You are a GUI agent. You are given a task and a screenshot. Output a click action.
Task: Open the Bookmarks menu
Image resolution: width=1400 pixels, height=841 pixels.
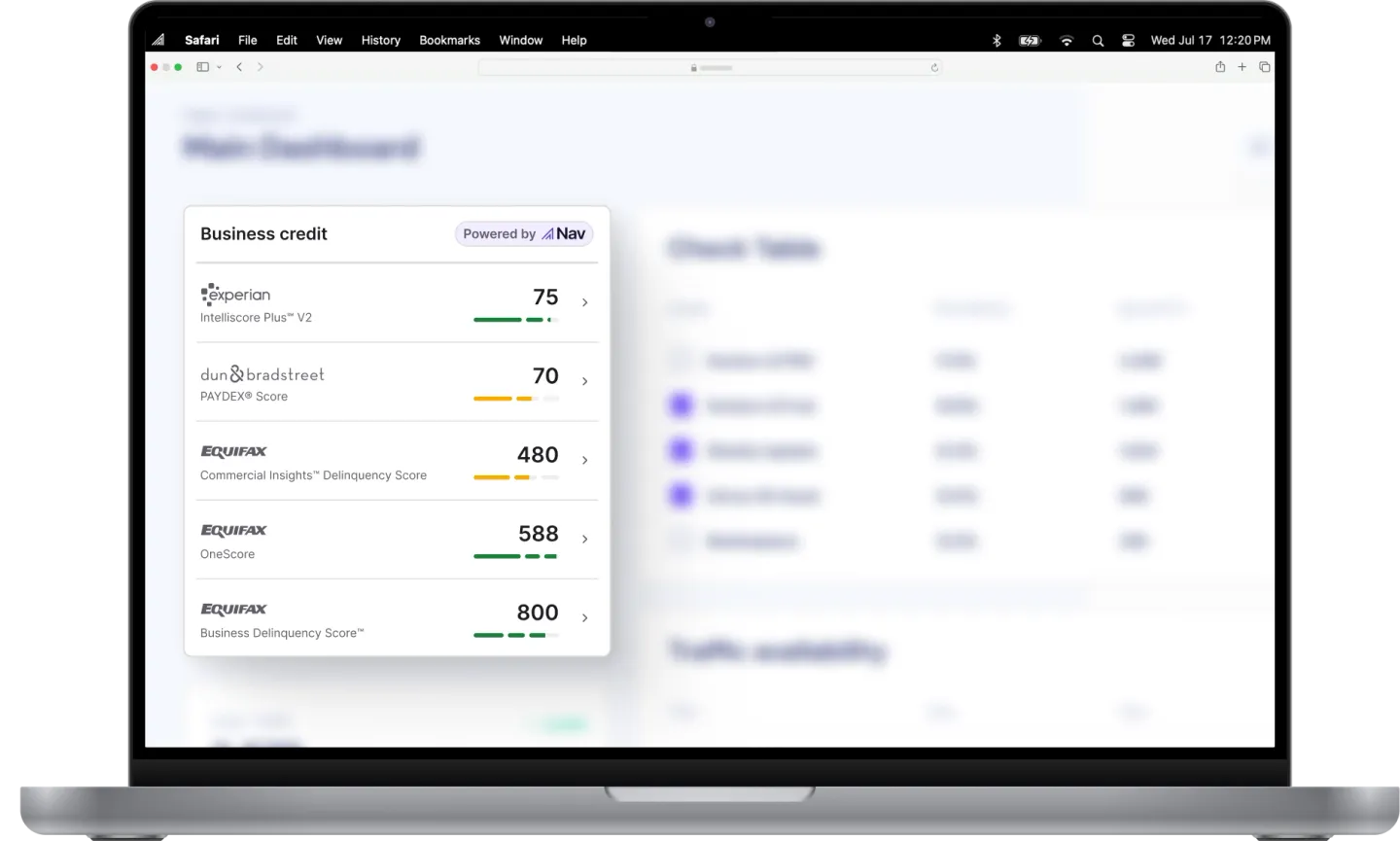[449, 40]
